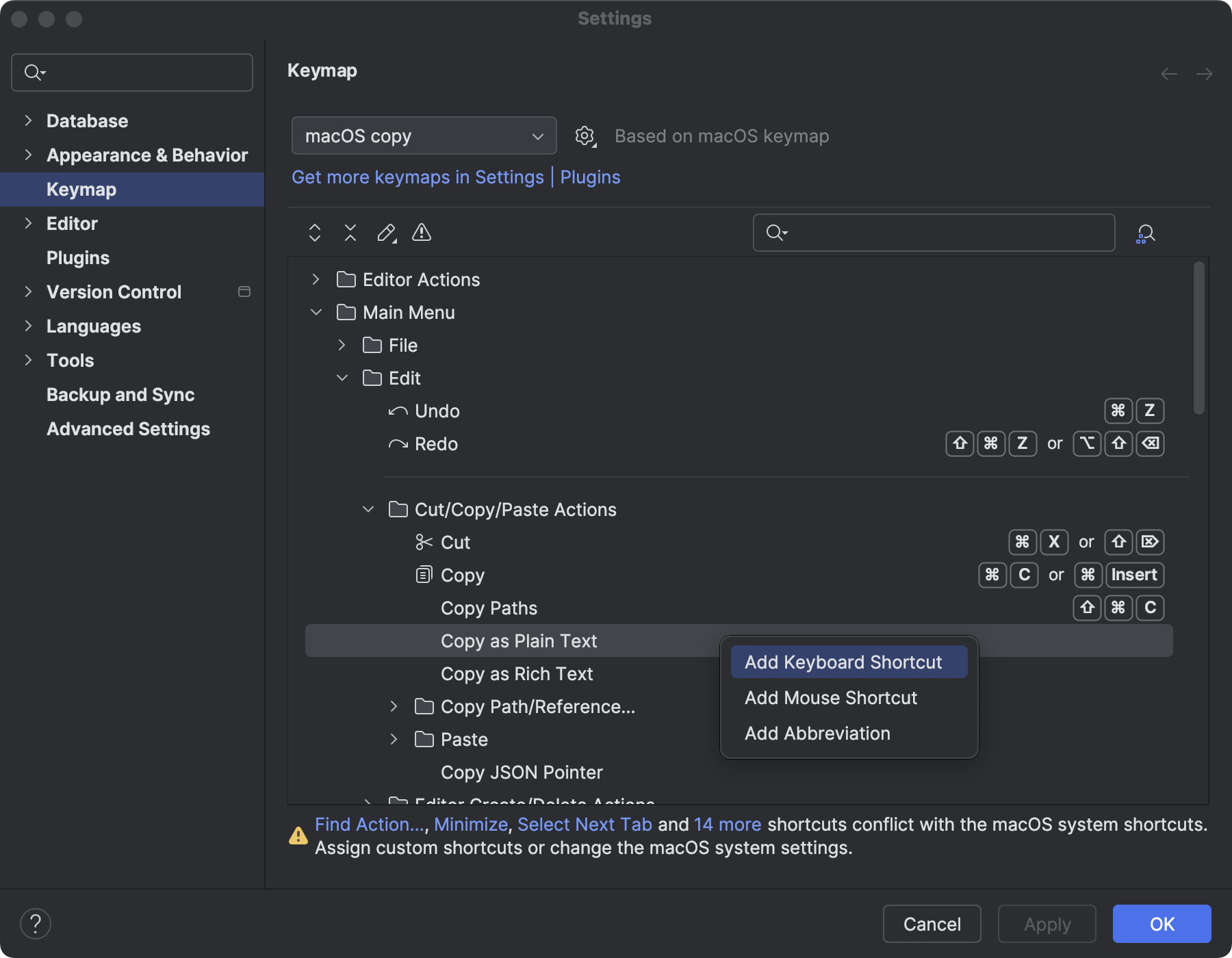
Task: Click the Apply button
Action: [1047, 924]
